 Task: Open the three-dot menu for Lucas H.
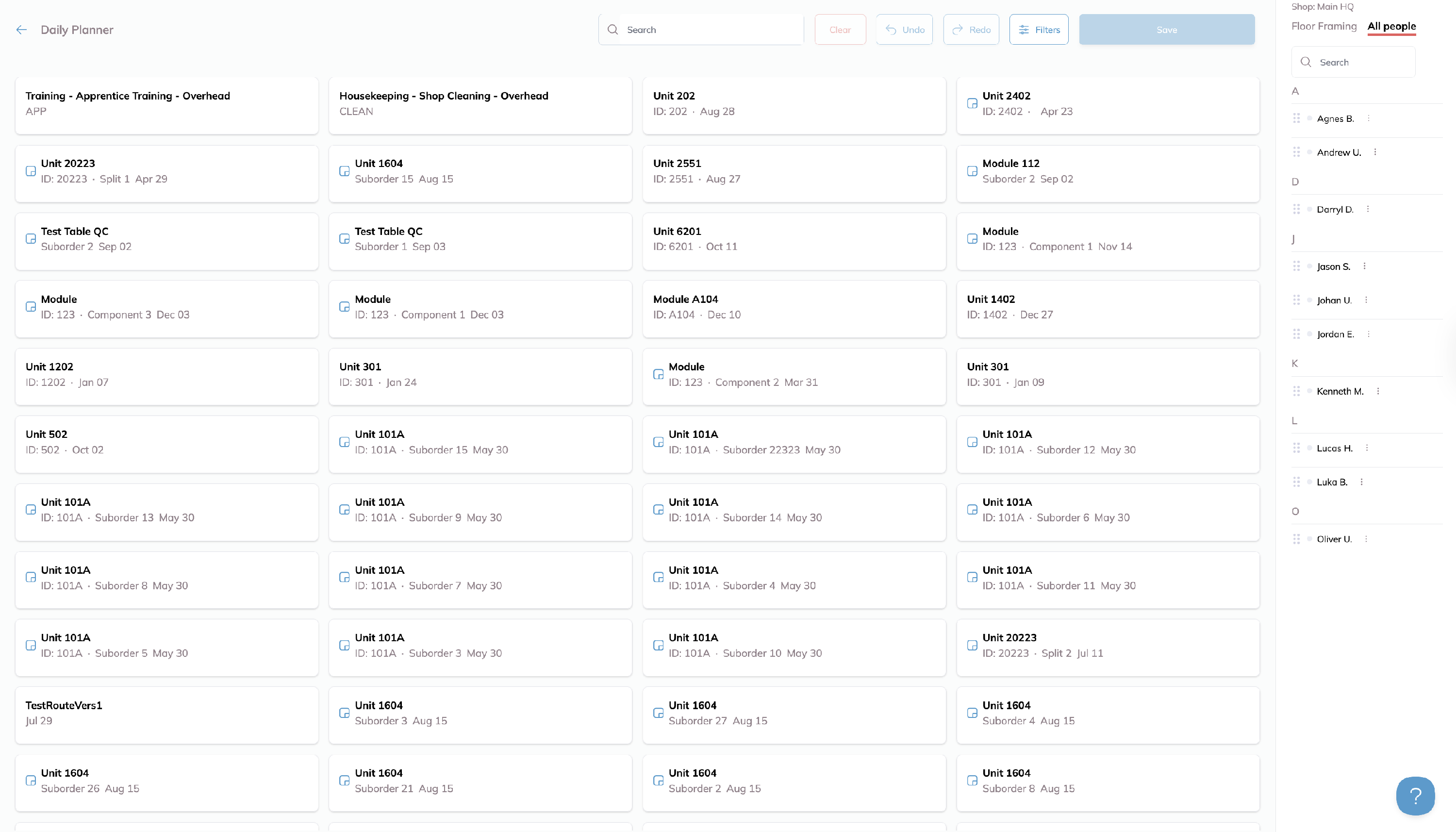pos(1367,448)
